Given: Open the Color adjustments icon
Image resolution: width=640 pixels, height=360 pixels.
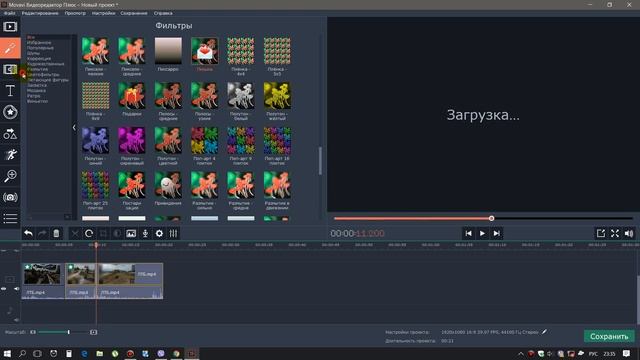Looking at the screenshot, I should tap(117, 233).
